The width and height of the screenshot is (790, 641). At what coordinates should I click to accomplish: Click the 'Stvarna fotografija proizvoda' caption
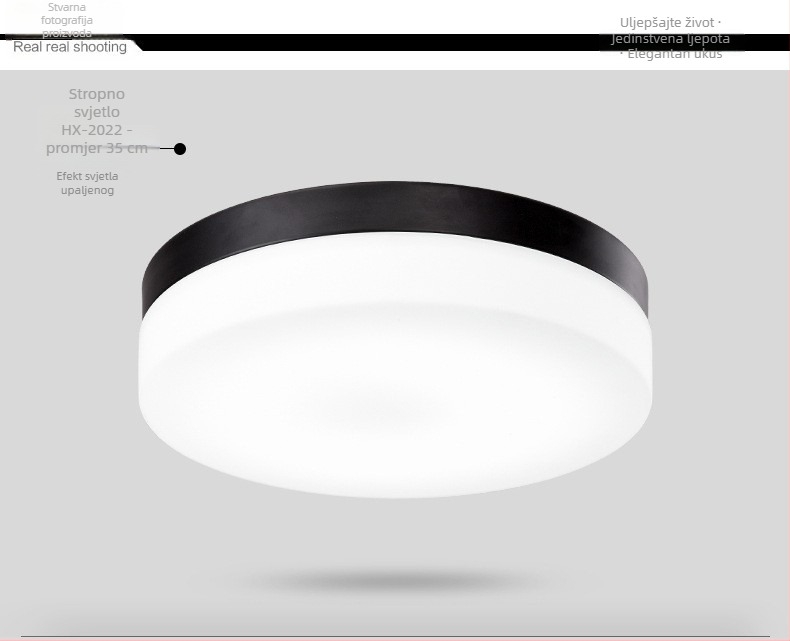point(67,20)
